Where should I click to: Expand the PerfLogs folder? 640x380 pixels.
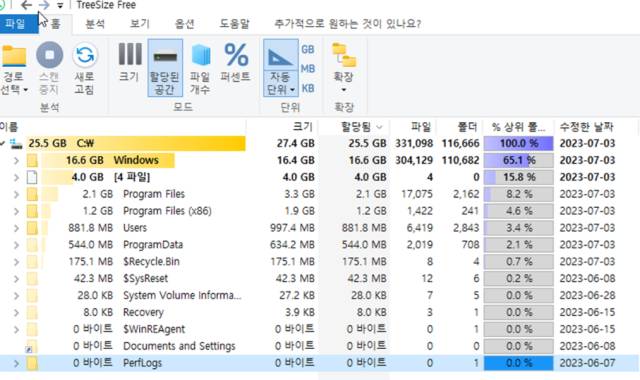(16, 363)
